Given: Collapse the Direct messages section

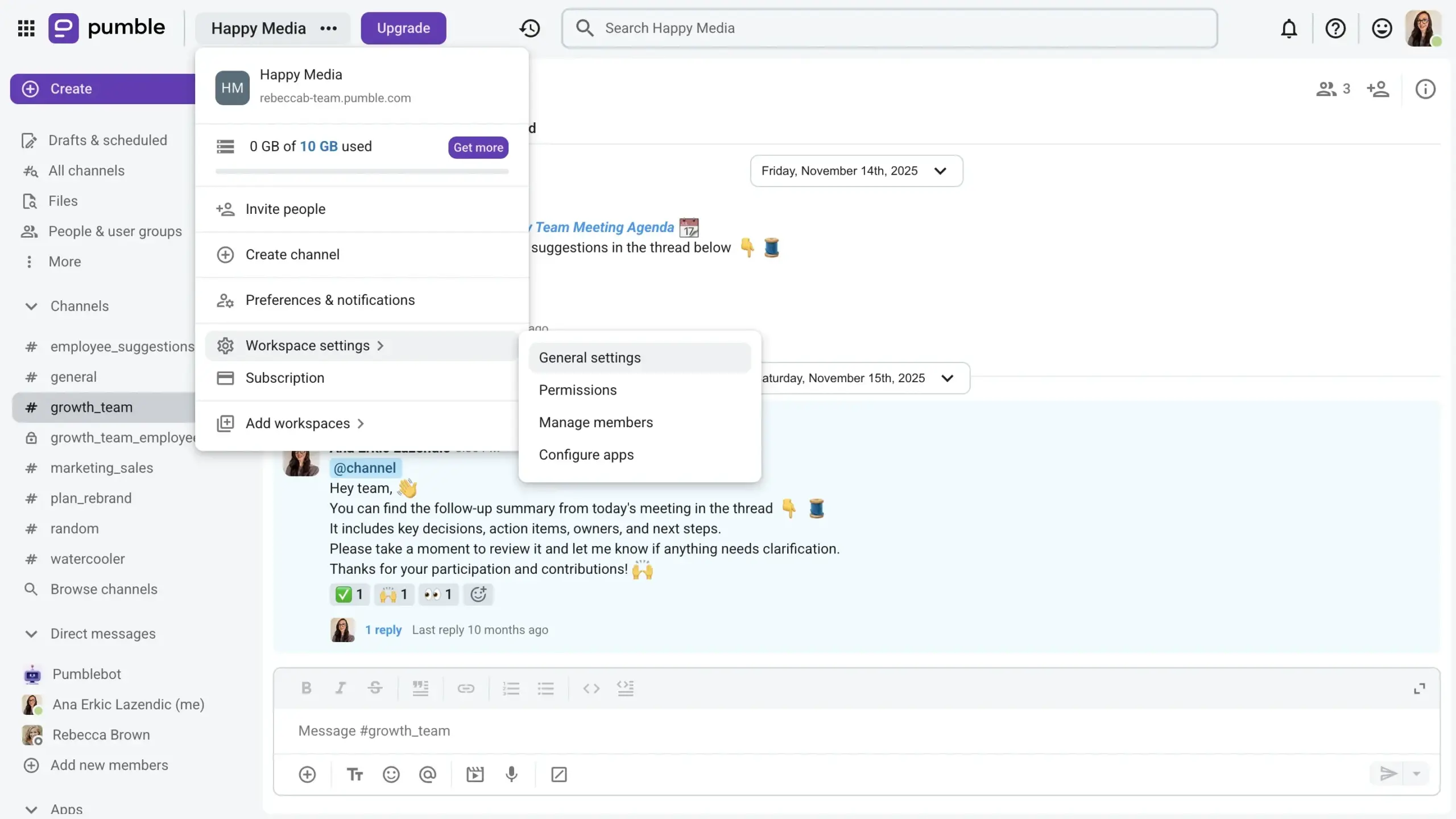Looking at the screenshot, I should tap(31, 634).
